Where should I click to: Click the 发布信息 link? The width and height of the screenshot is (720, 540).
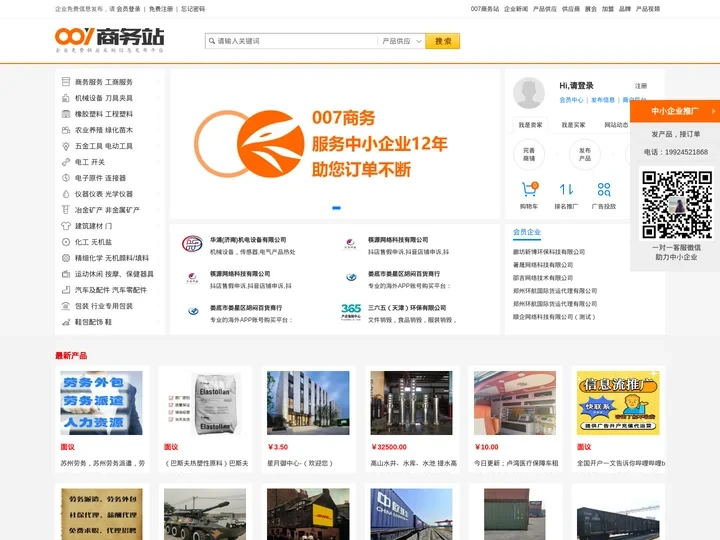click(602, 100)
